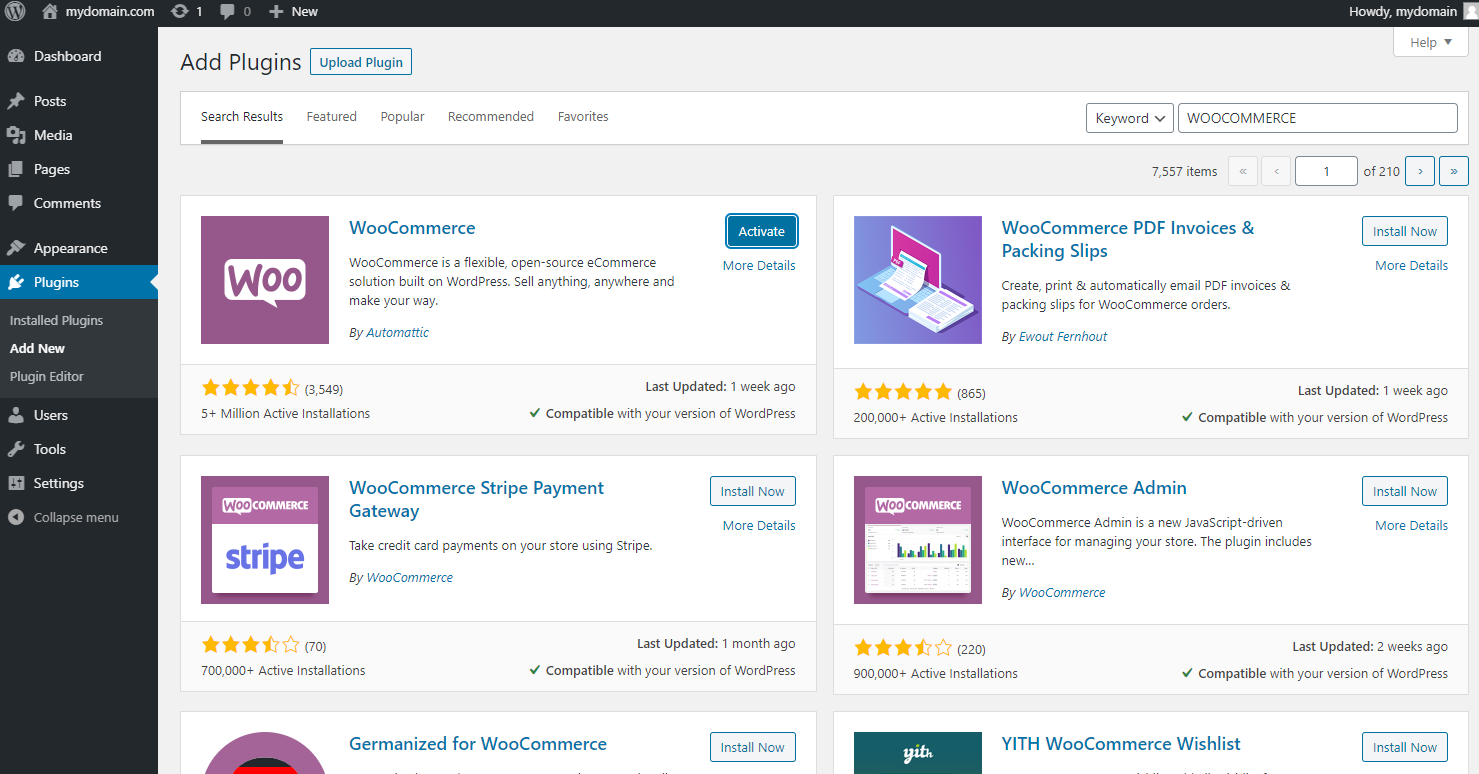The image size is (1479, 774).
Task: Click the 7,557 items count
Action: (x=1184, y=171)
